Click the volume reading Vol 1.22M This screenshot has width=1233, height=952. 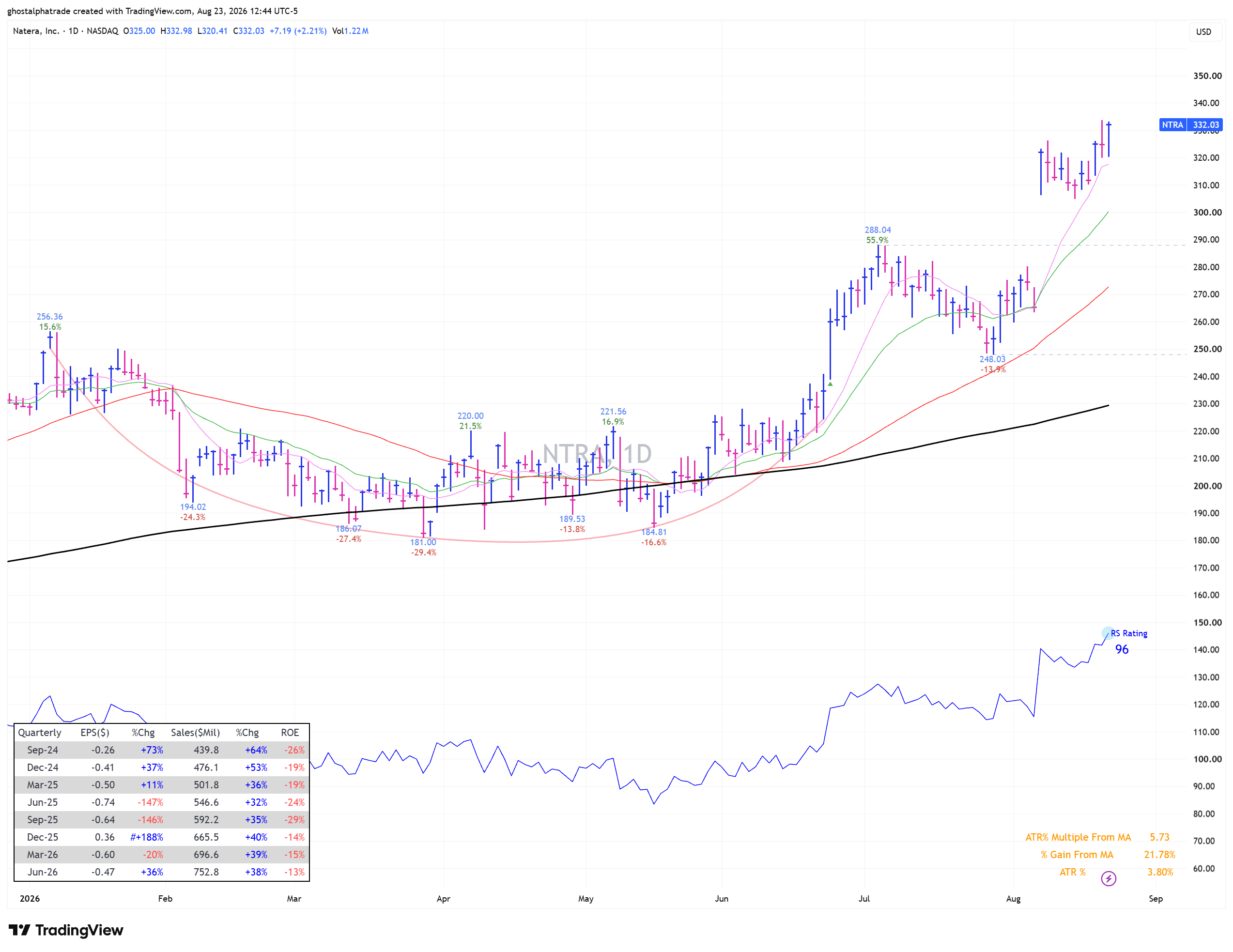[350, 31]
